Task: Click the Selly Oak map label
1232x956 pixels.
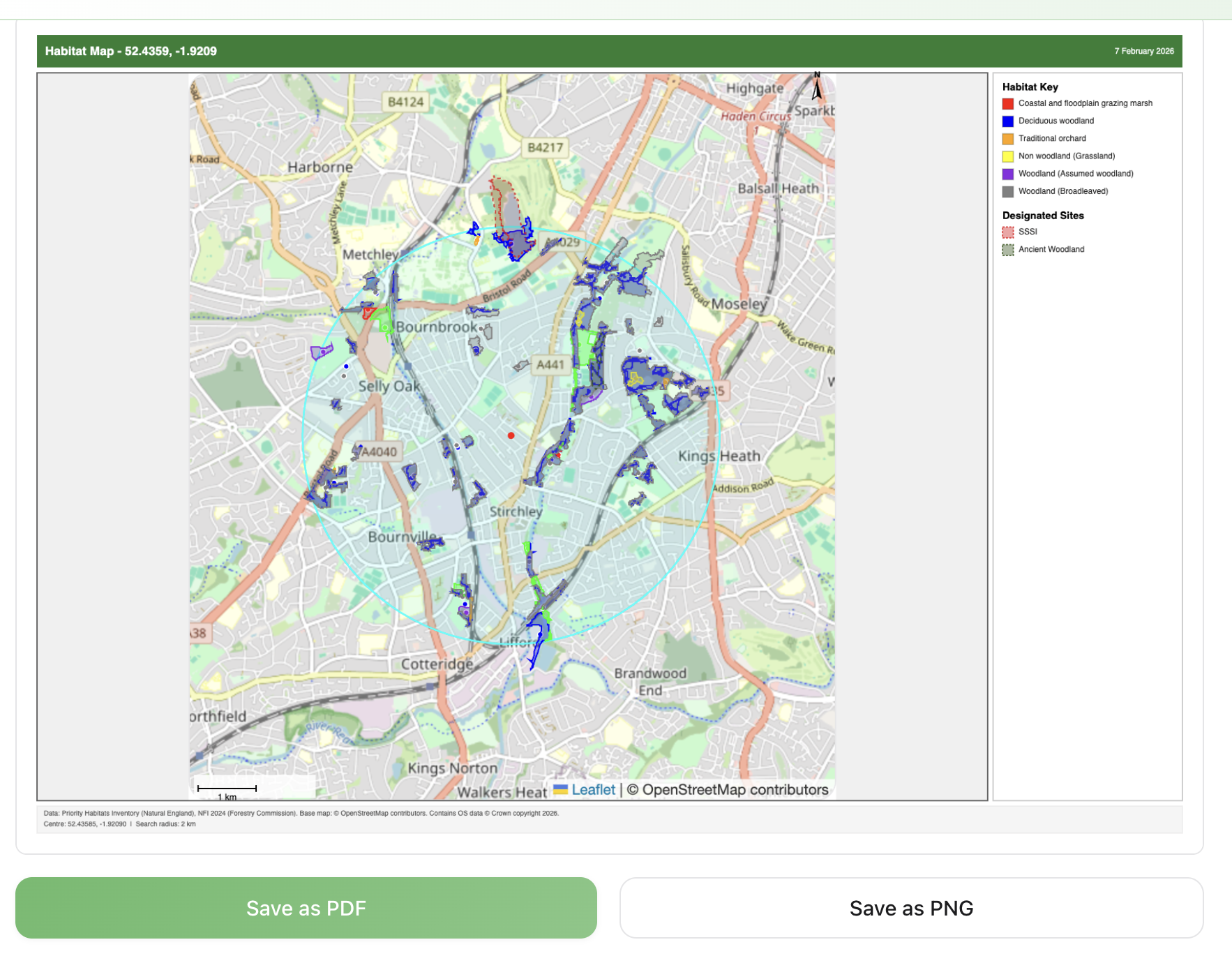Action: [389, 386]
